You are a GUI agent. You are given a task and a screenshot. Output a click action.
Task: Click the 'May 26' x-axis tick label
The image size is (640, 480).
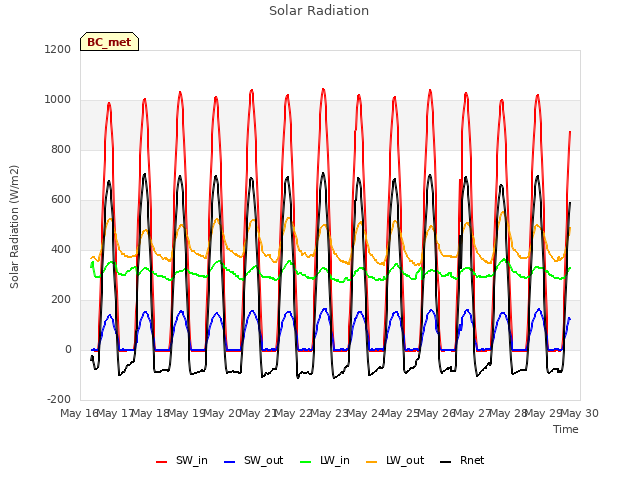pos(436,413)
